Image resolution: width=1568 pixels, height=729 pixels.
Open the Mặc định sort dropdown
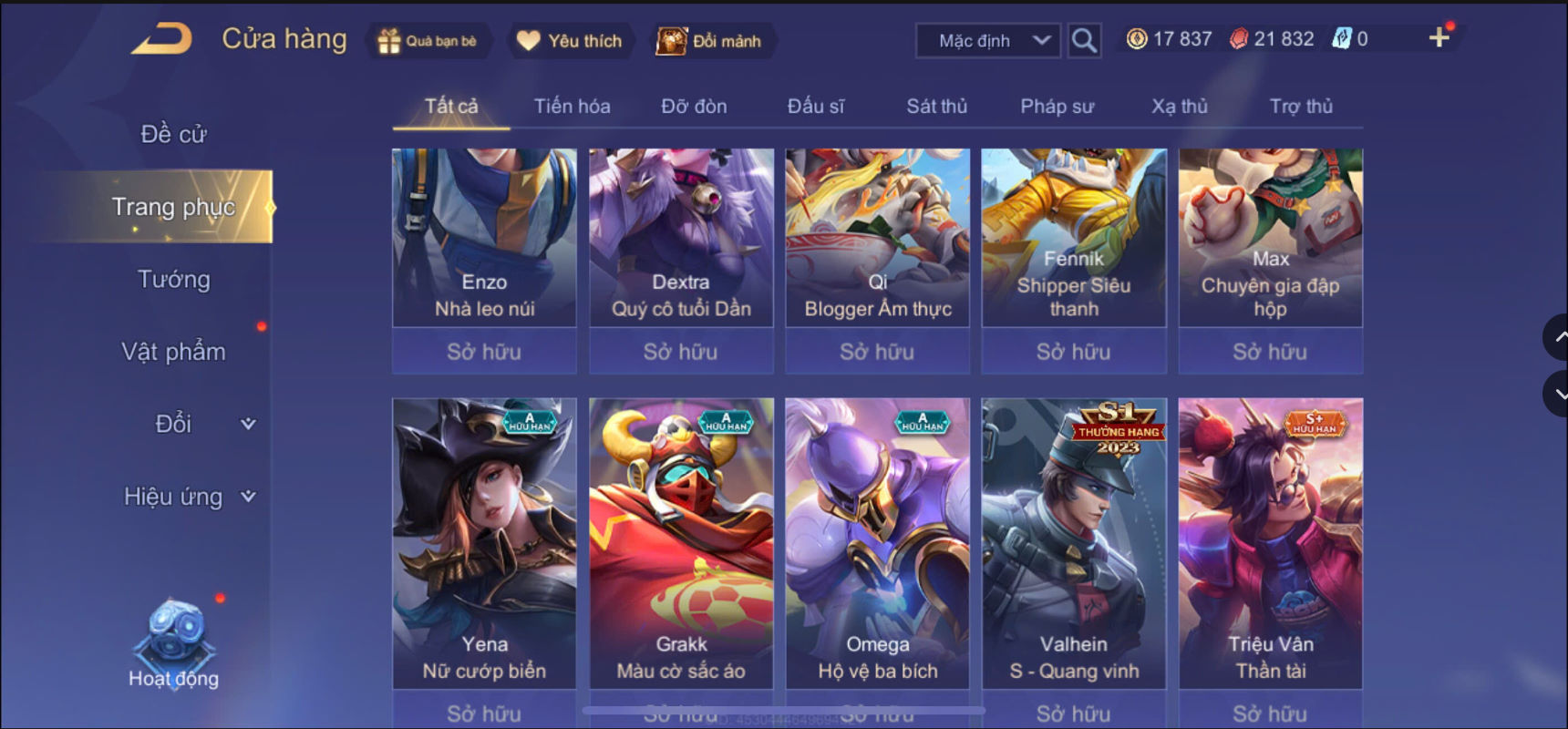click(988, 41)
